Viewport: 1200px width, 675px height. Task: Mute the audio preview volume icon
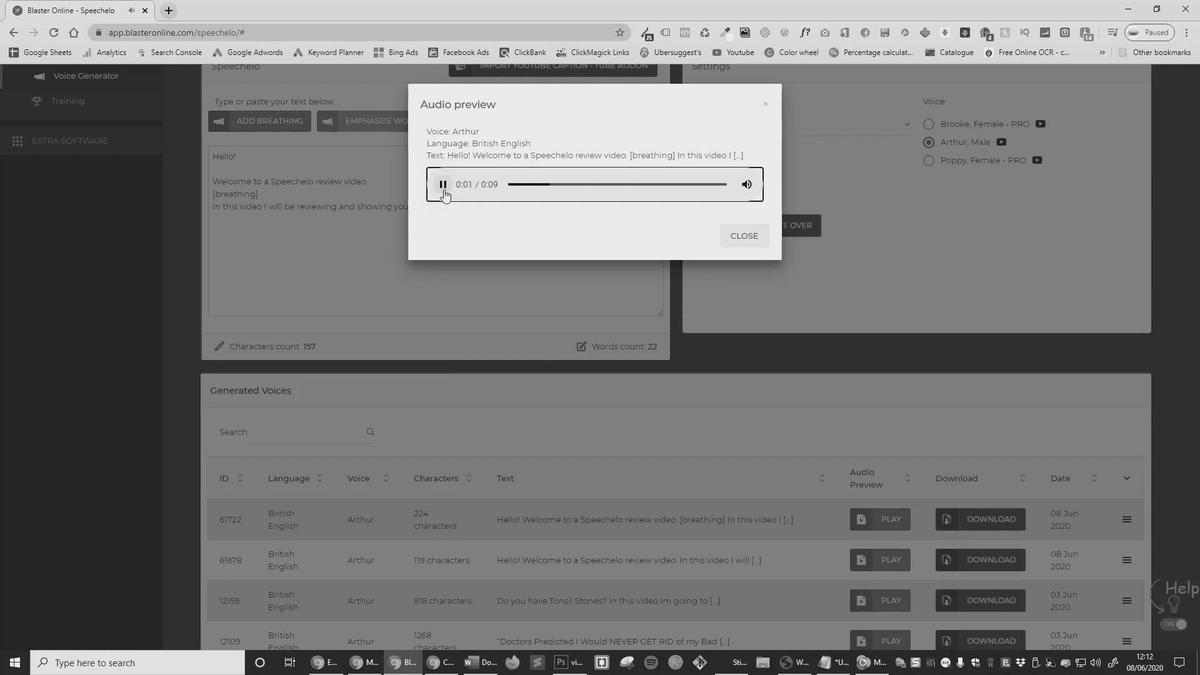point(746,184)
